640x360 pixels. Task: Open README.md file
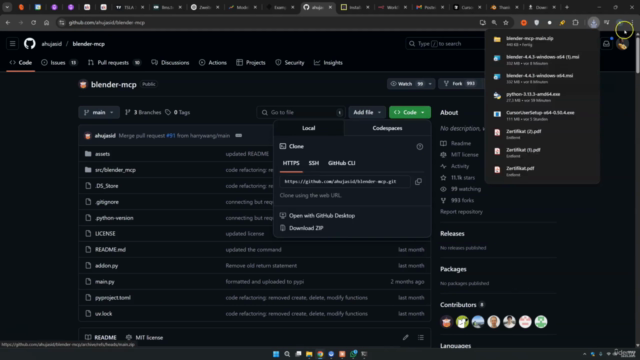coord(110,249)
